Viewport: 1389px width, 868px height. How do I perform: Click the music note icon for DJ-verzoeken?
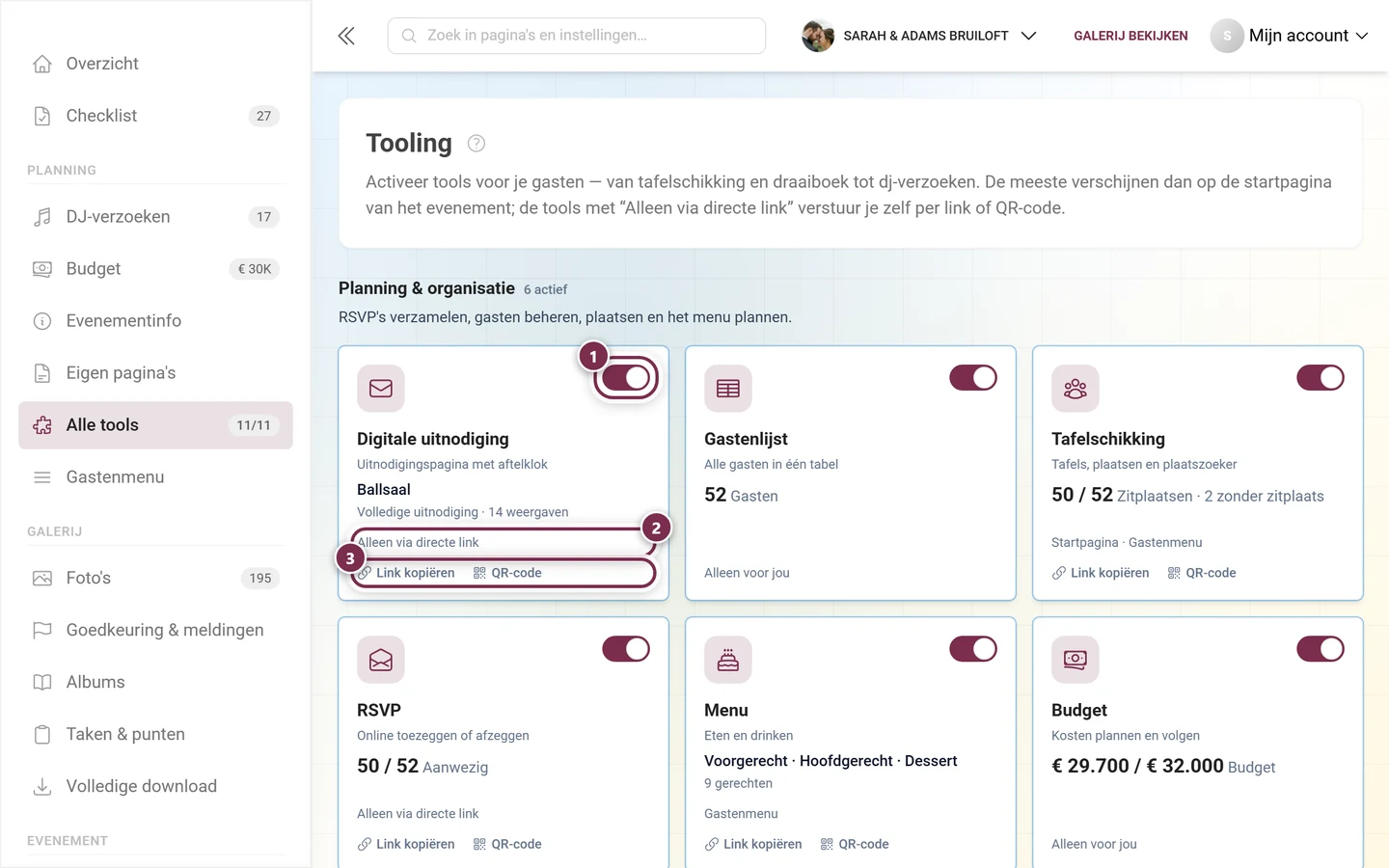coord(42,217)
